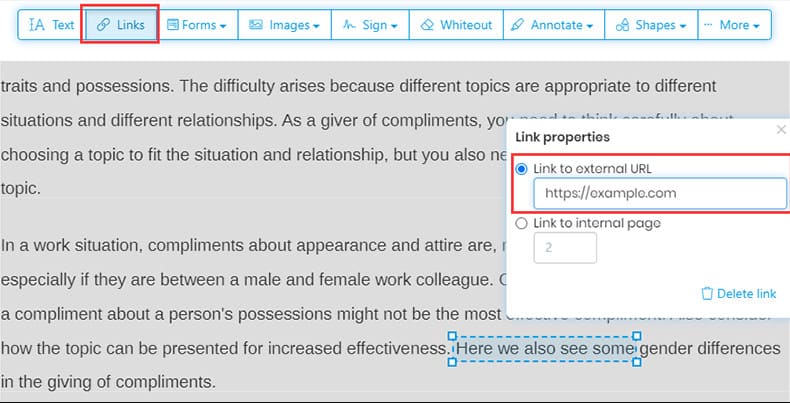Select Link to internal page option
Image resolution: width=790 pixels, height=403 pixels.
521,223
